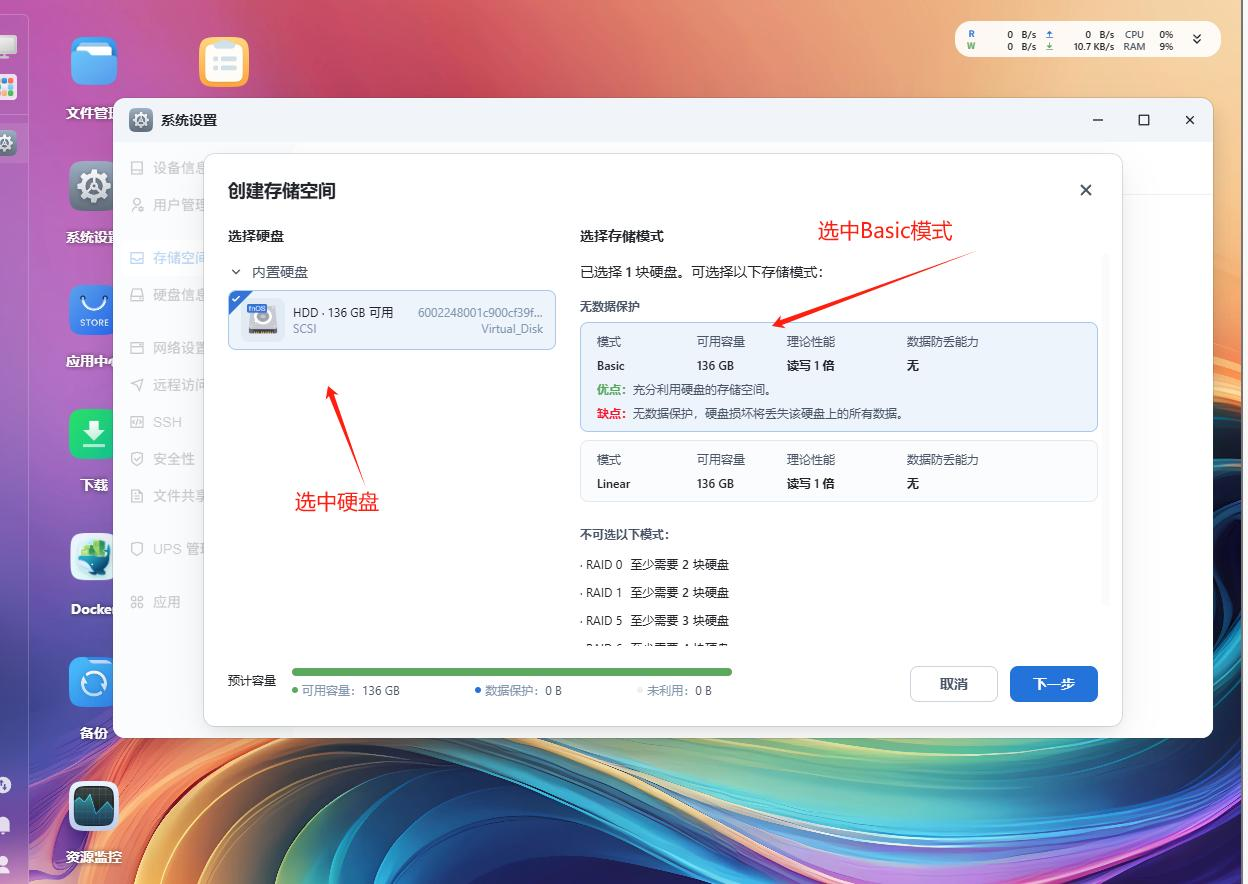Screen dimensions: 1248x884
Task: Click the colorful app grid icon in left dock
Action: tap(7, 88)
